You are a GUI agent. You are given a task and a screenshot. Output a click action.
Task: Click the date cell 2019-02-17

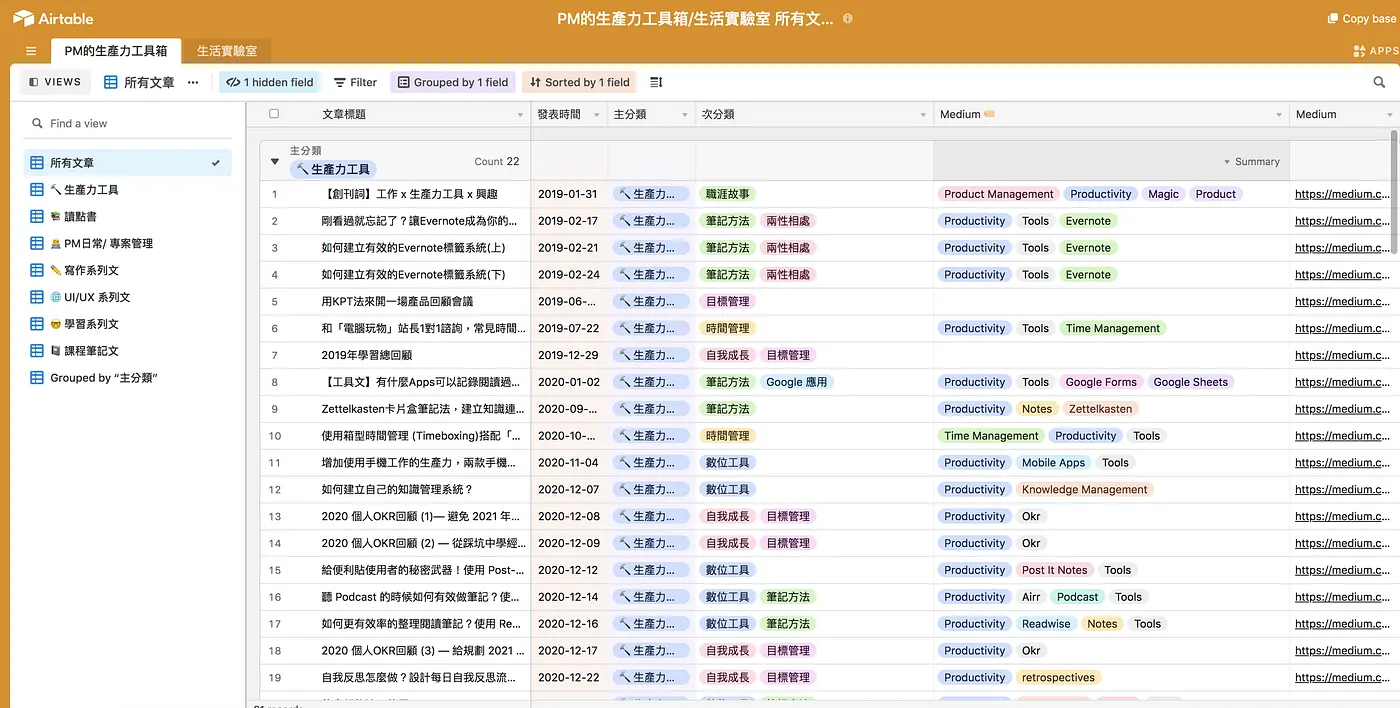(568, 221)
